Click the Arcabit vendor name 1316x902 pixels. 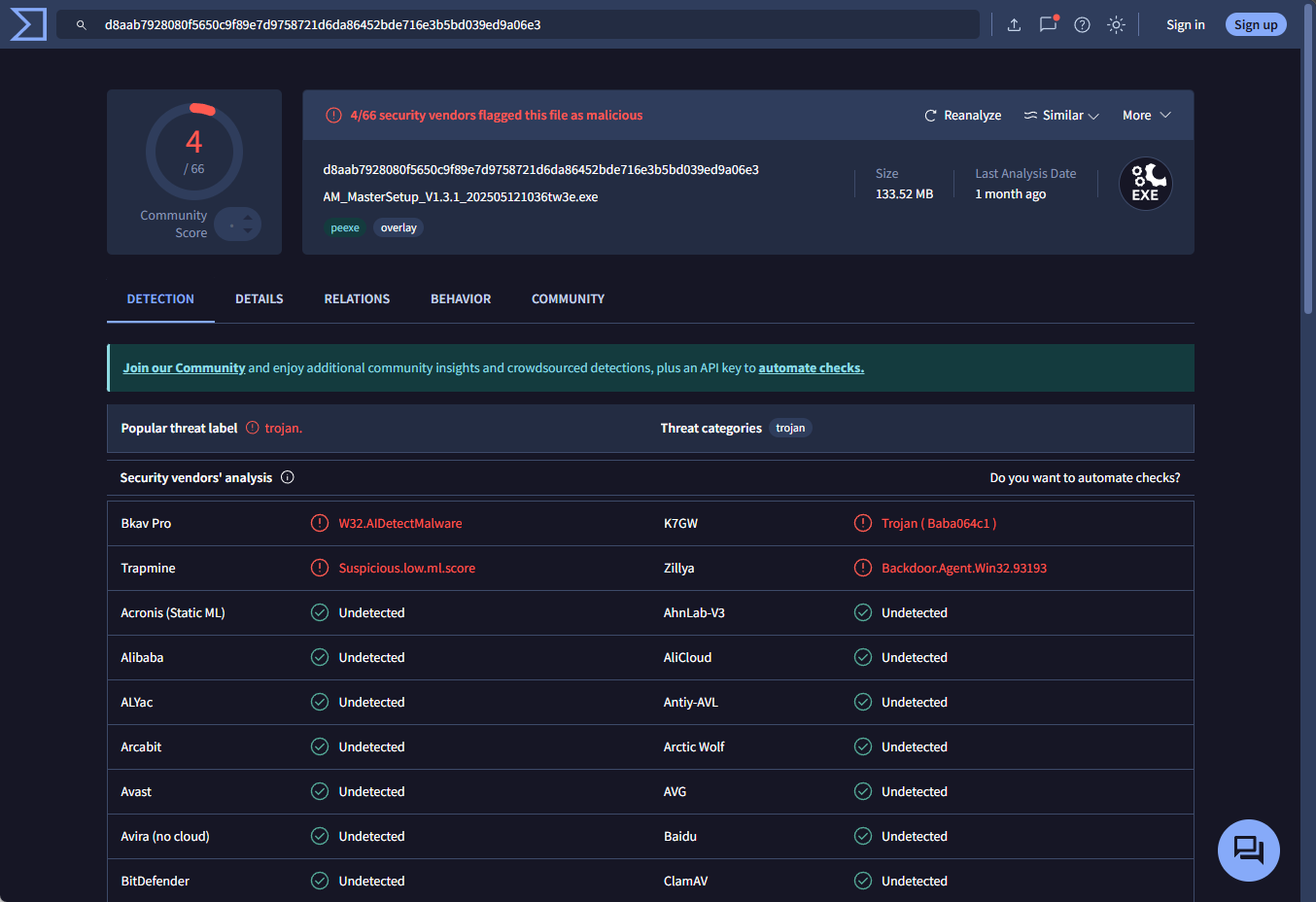tap(141, 747)
